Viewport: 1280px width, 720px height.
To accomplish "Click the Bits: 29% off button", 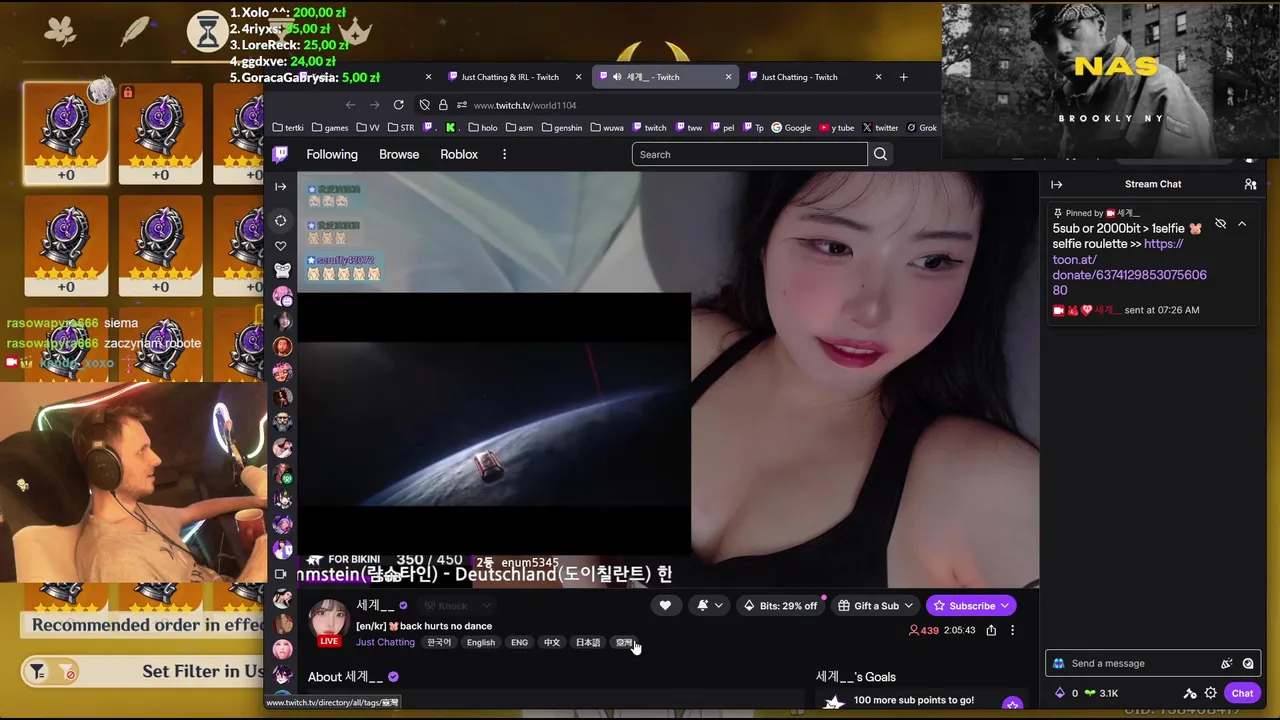I will [779, 605].
